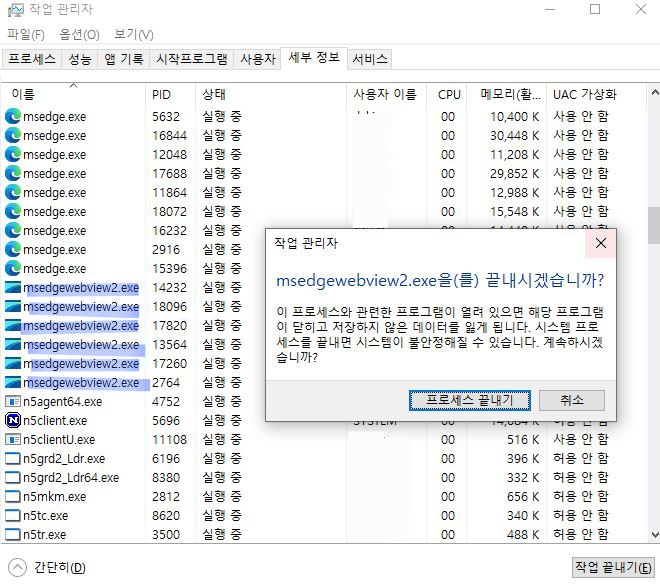Image resolution: width=660 pixels, height=588 pixels.
Task: Click Edge icon of msedge.exe PID 15396
Action: [x=13, y=268]
